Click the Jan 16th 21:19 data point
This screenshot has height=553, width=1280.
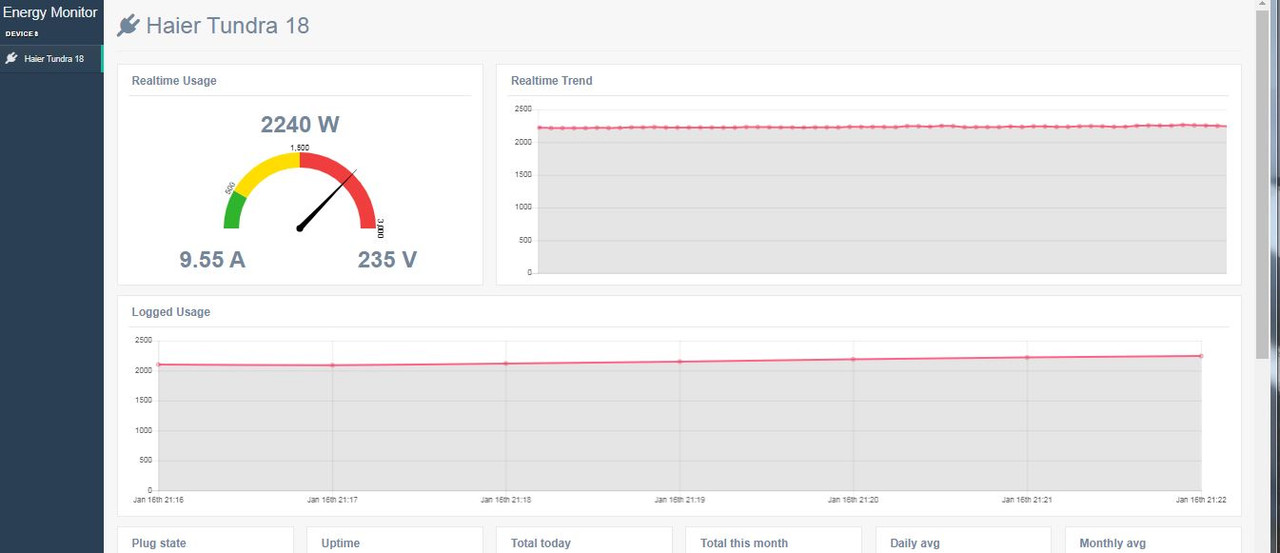point(680,361)
